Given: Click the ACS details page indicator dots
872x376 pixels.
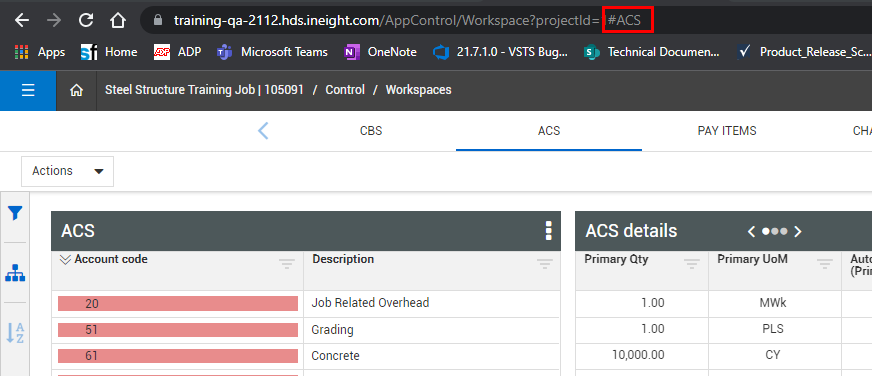Looking at the screenshot, I should (x=775, y=231).
